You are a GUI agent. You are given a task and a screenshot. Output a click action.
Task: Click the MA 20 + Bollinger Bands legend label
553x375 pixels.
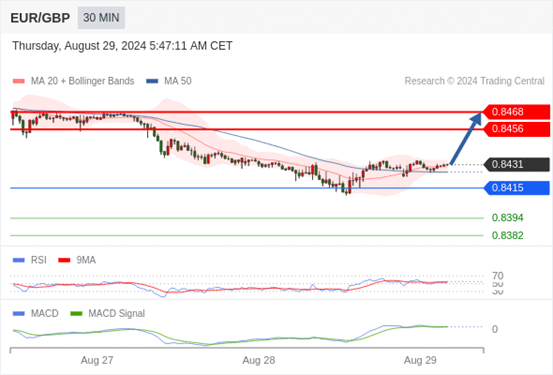[83, 81]
